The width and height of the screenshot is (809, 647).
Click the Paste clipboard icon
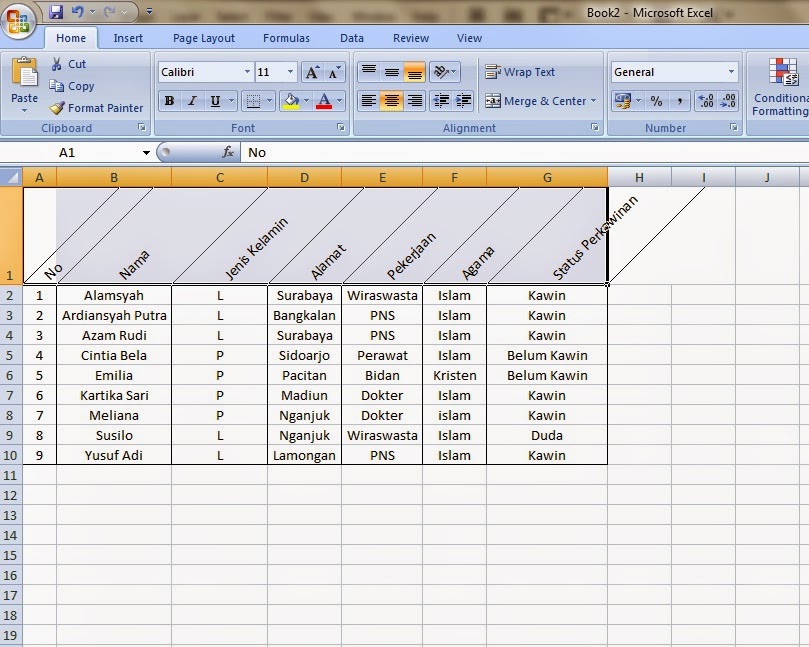(24, 72)
